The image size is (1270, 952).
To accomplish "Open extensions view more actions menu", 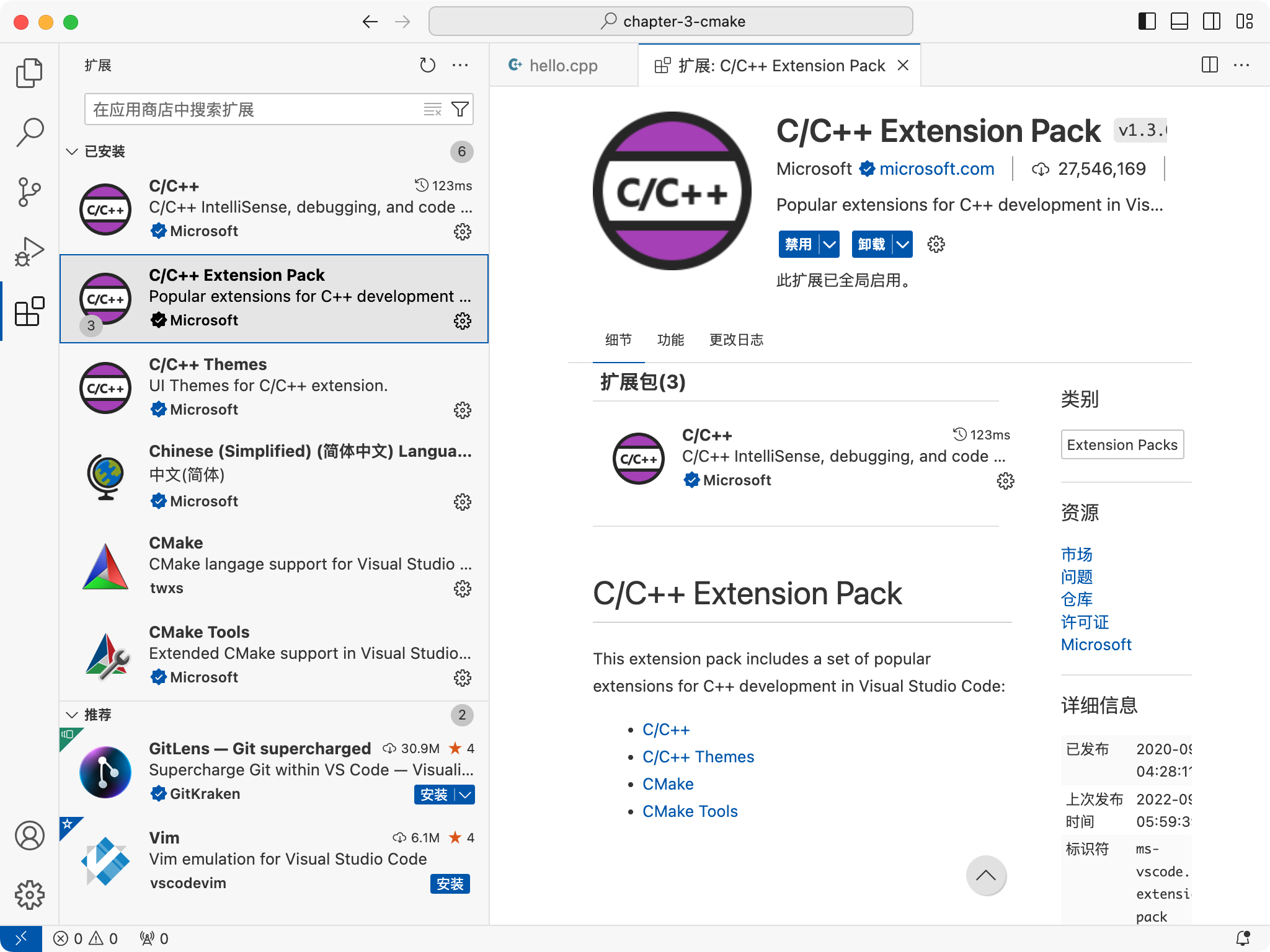I will [460, 65].
